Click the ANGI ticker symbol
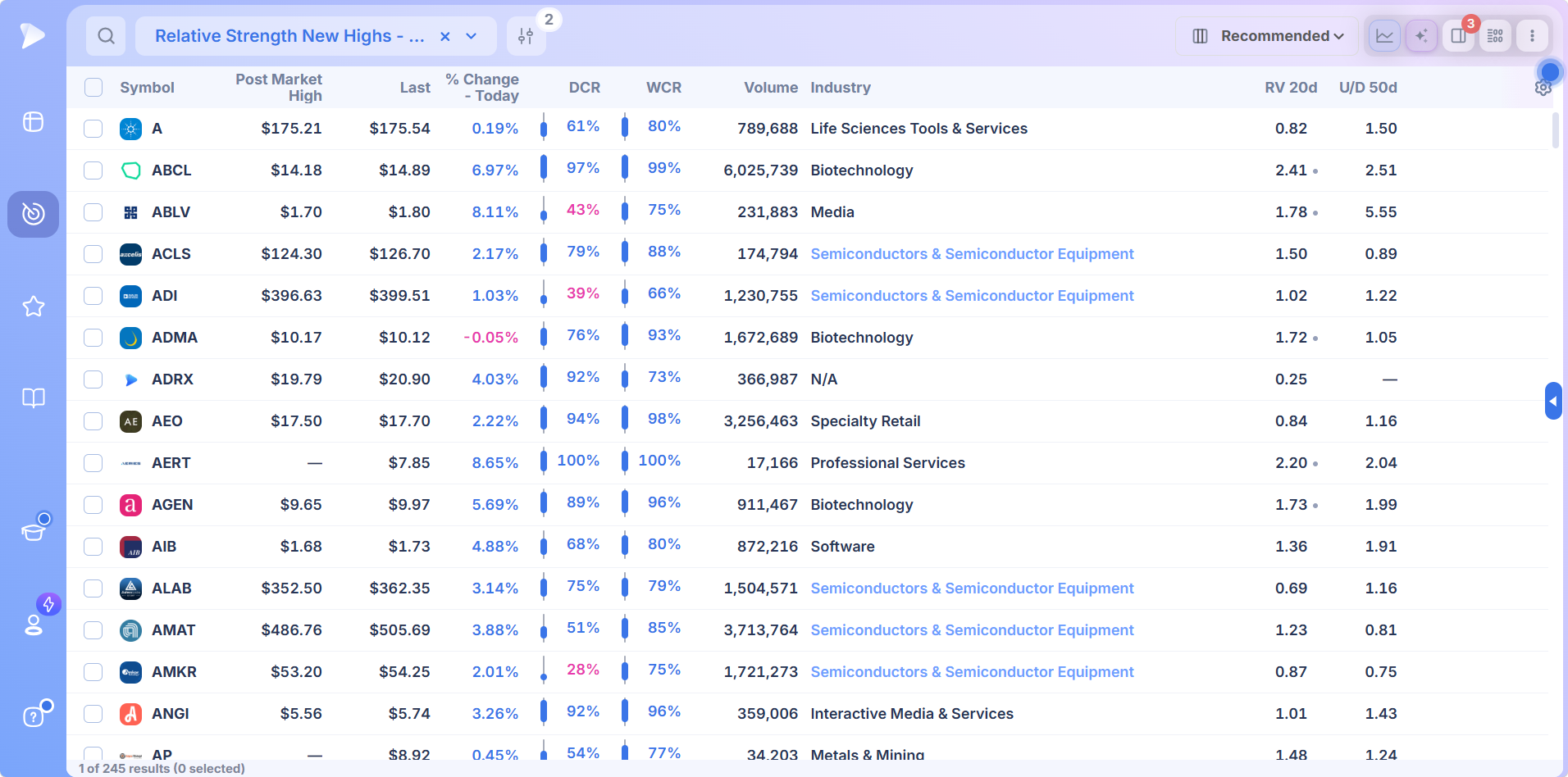This screenshot has width=1568, height=777. pos(171,714)
